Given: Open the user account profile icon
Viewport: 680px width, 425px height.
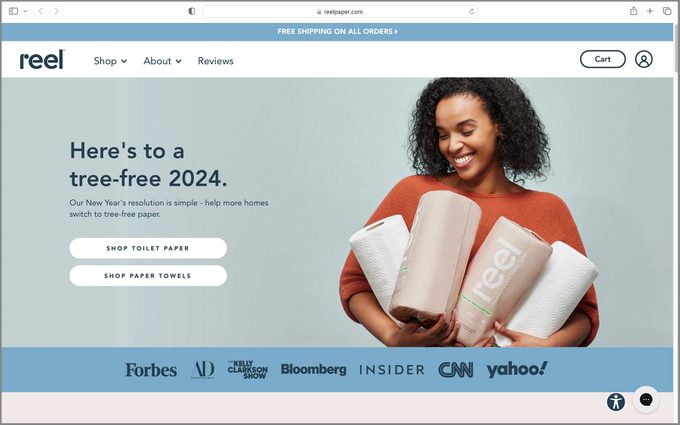Looking at the screenshot, I should pos(644,59).
